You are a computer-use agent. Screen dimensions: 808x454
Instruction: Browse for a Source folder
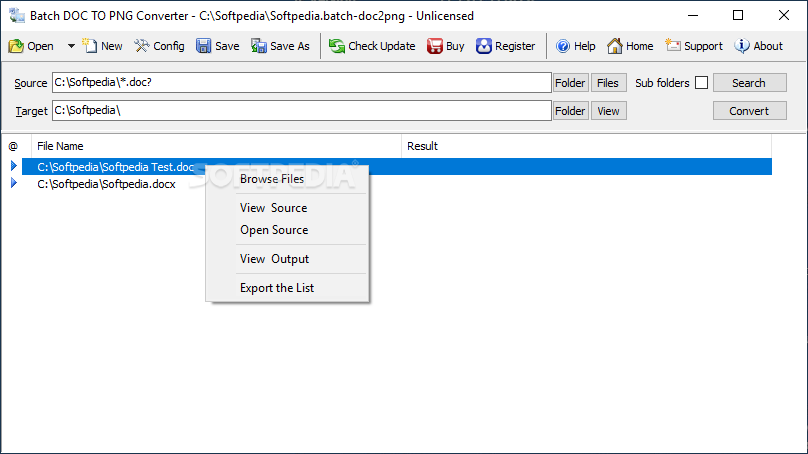coord(570,83)
